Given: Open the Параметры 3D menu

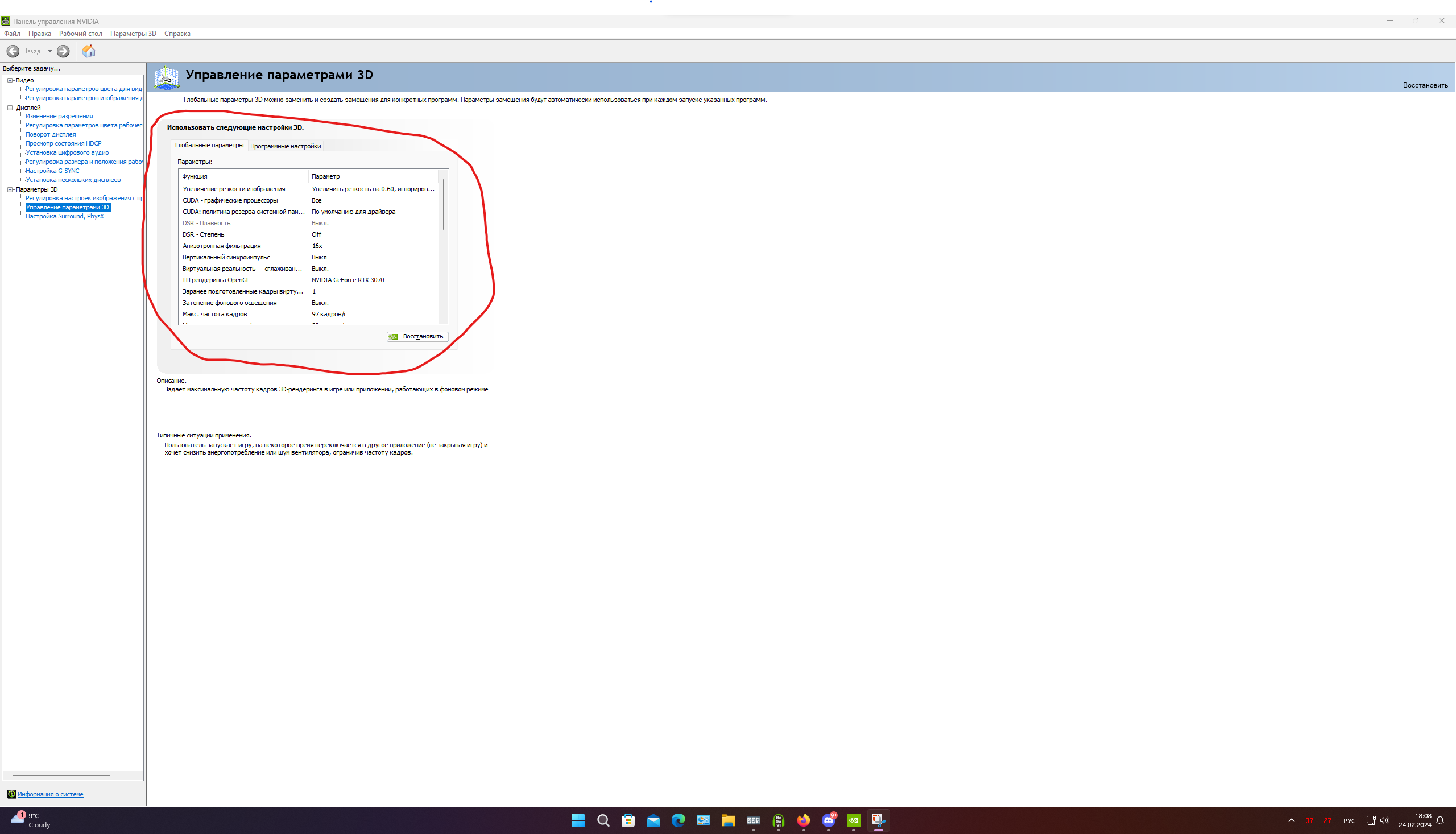Looking at the screenshot, I should (x=133, y=33).
